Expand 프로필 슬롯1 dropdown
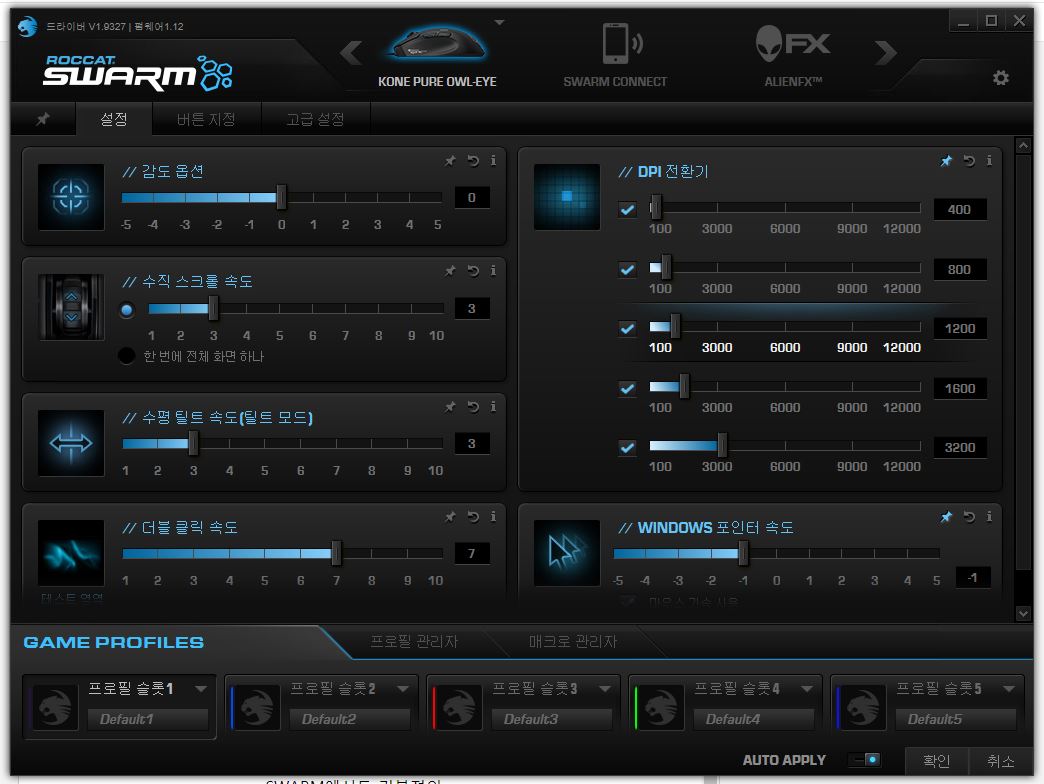The image size is (1044, 784). (x=201, y=688)
